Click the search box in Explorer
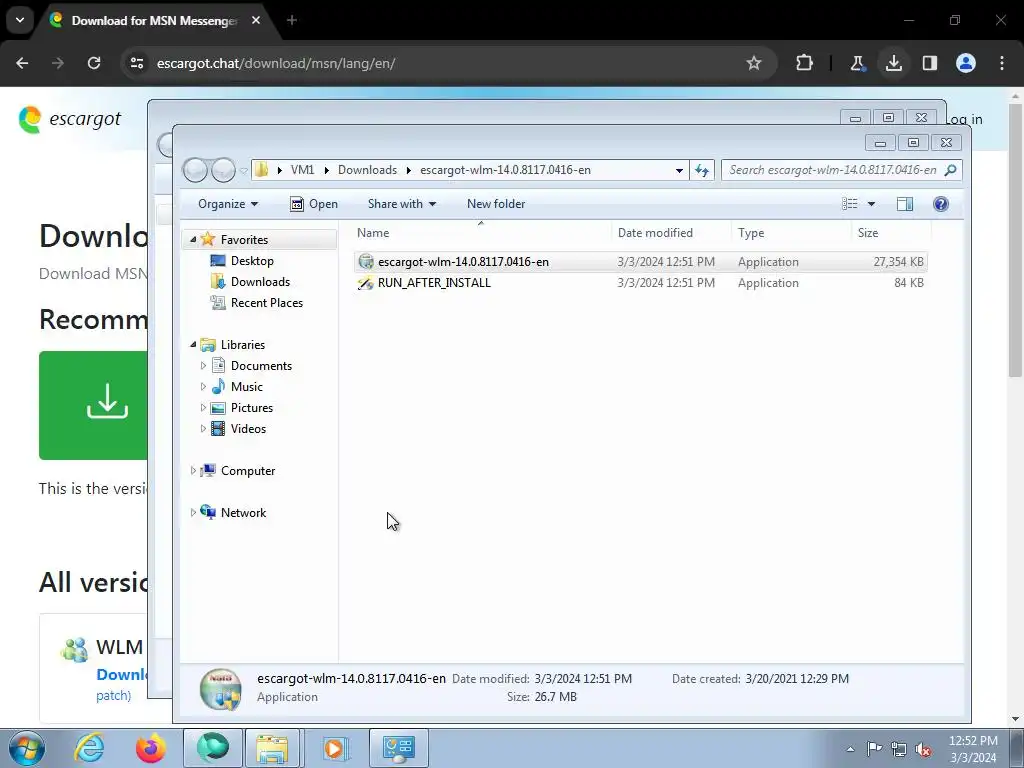 pos(841,170)
